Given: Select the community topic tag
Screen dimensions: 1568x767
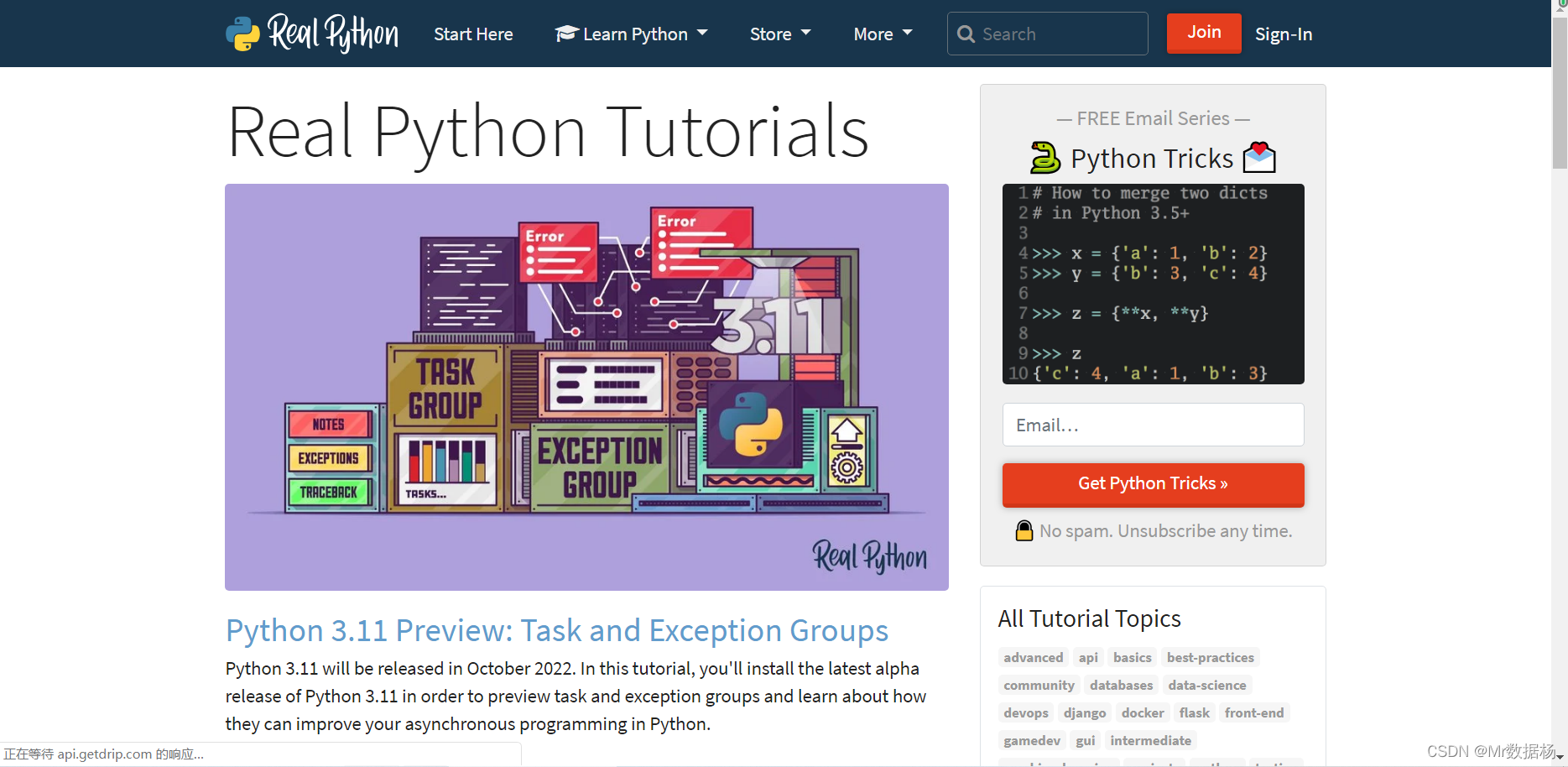Looking at the screenshot, I should pyautogui.click(x=1039, y=686).
